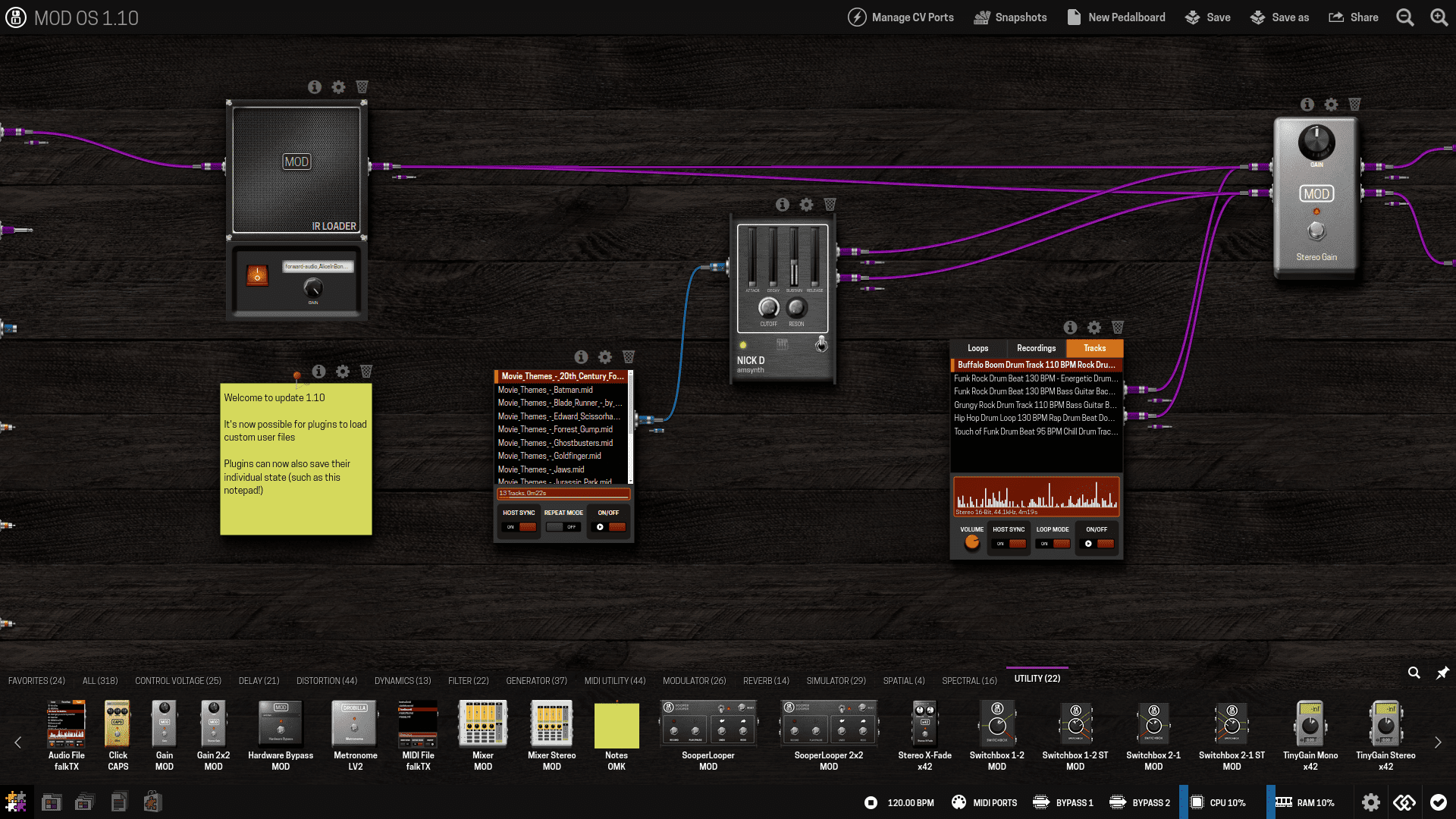Screen dimensions: 1456x819
Task: Pin the plugin bar
Action: coord(1442,673)
